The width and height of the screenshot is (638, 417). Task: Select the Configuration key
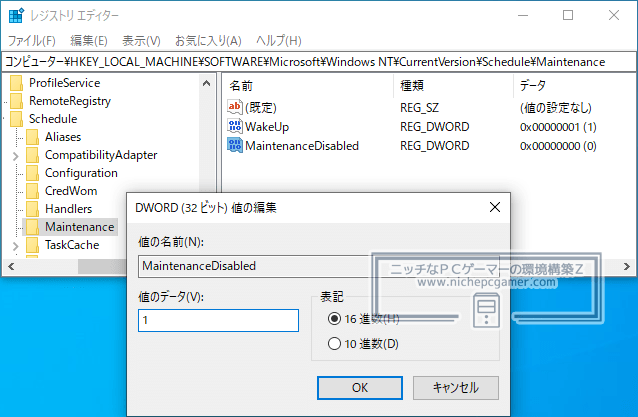(81, 173)
